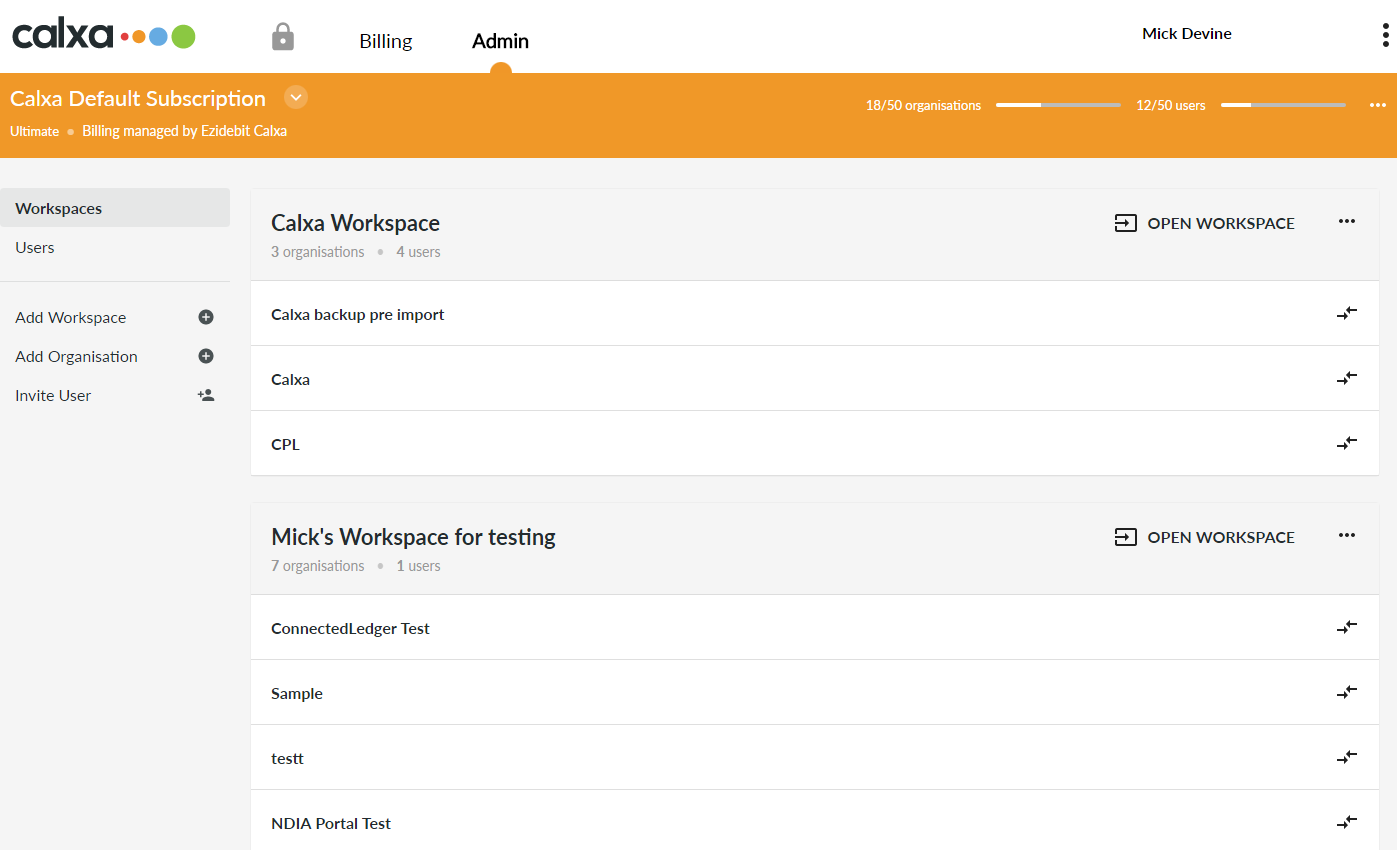Select the Admin tab
Screen dimensions: 1397x850
point(501,41)
